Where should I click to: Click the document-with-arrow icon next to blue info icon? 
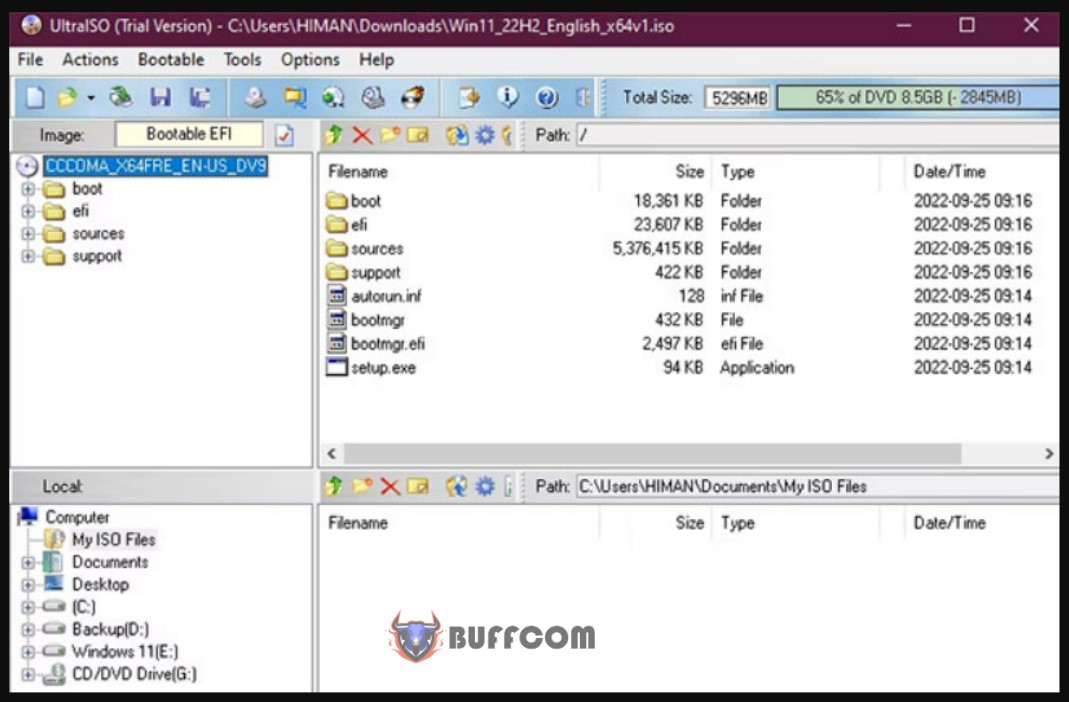tap(468, 97)
